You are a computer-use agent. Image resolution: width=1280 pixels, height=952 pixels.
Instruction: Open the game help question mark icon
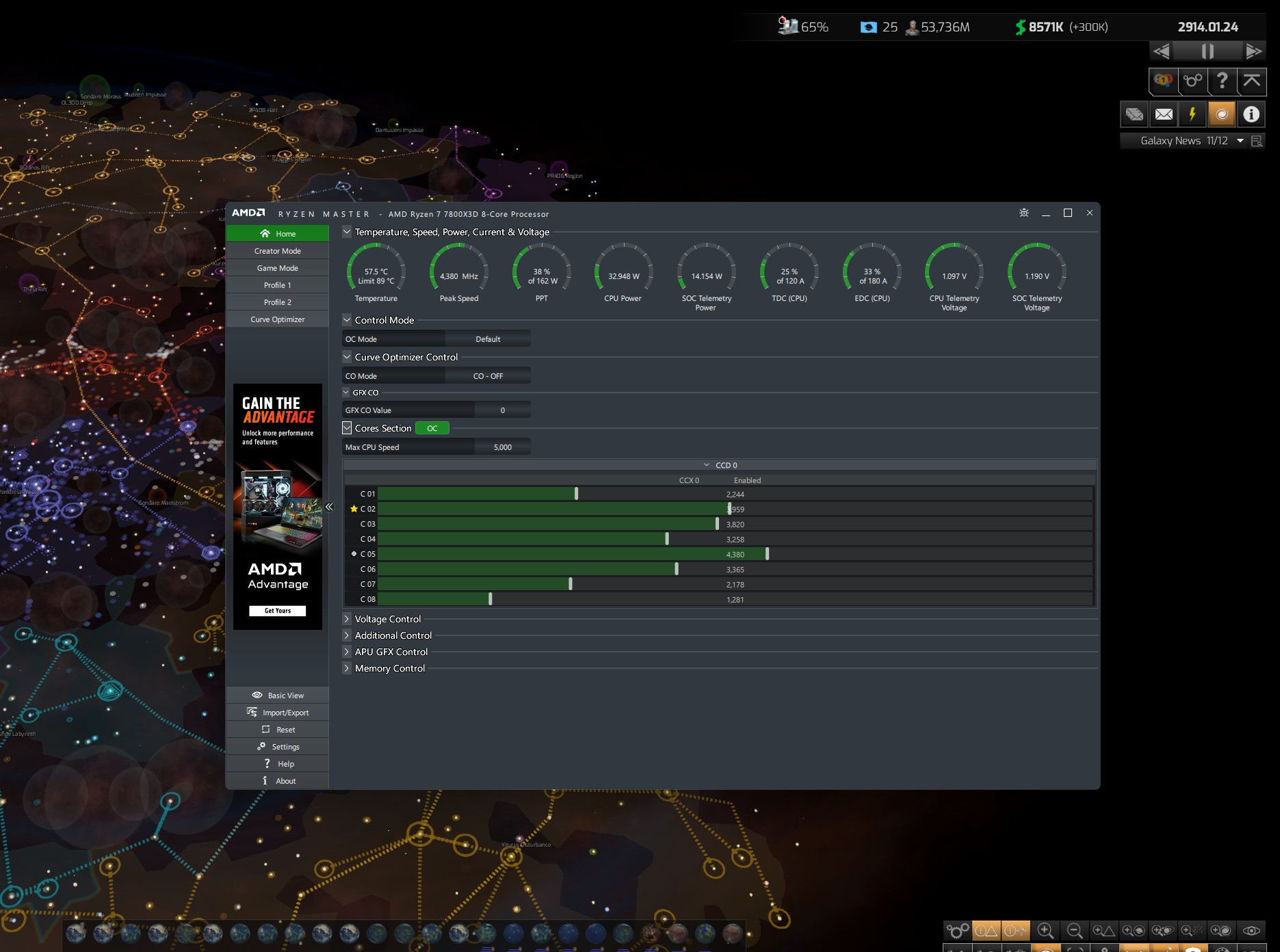[x=1222, y=81]
